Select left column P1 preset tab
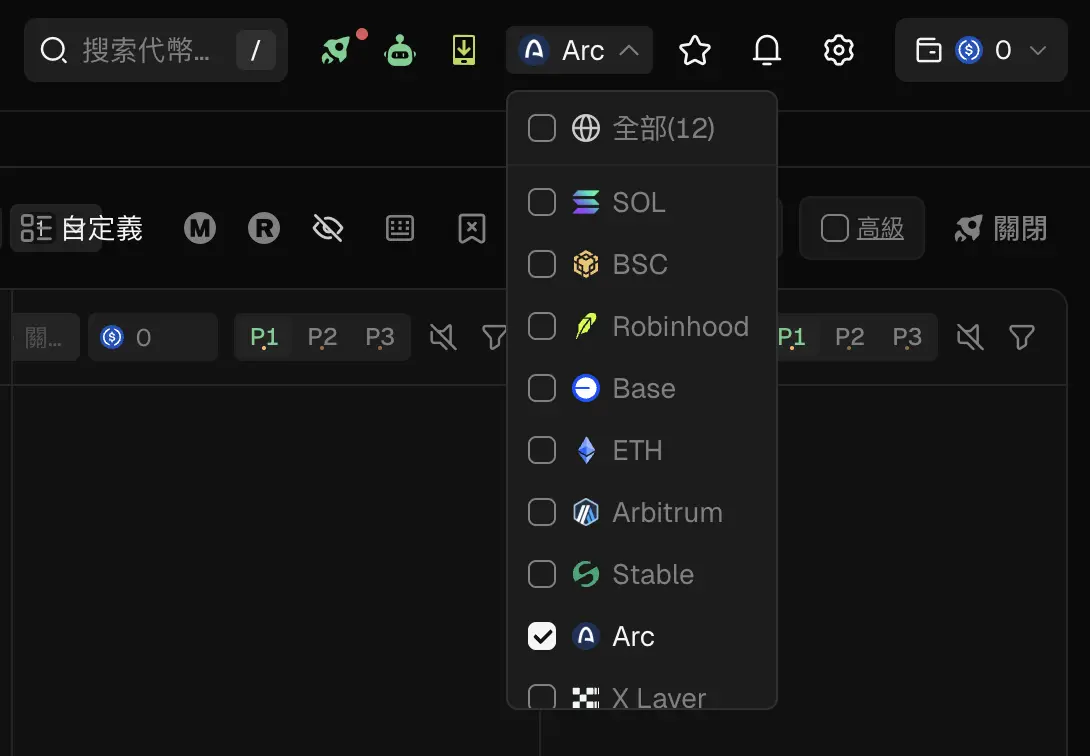 [264, 337]
